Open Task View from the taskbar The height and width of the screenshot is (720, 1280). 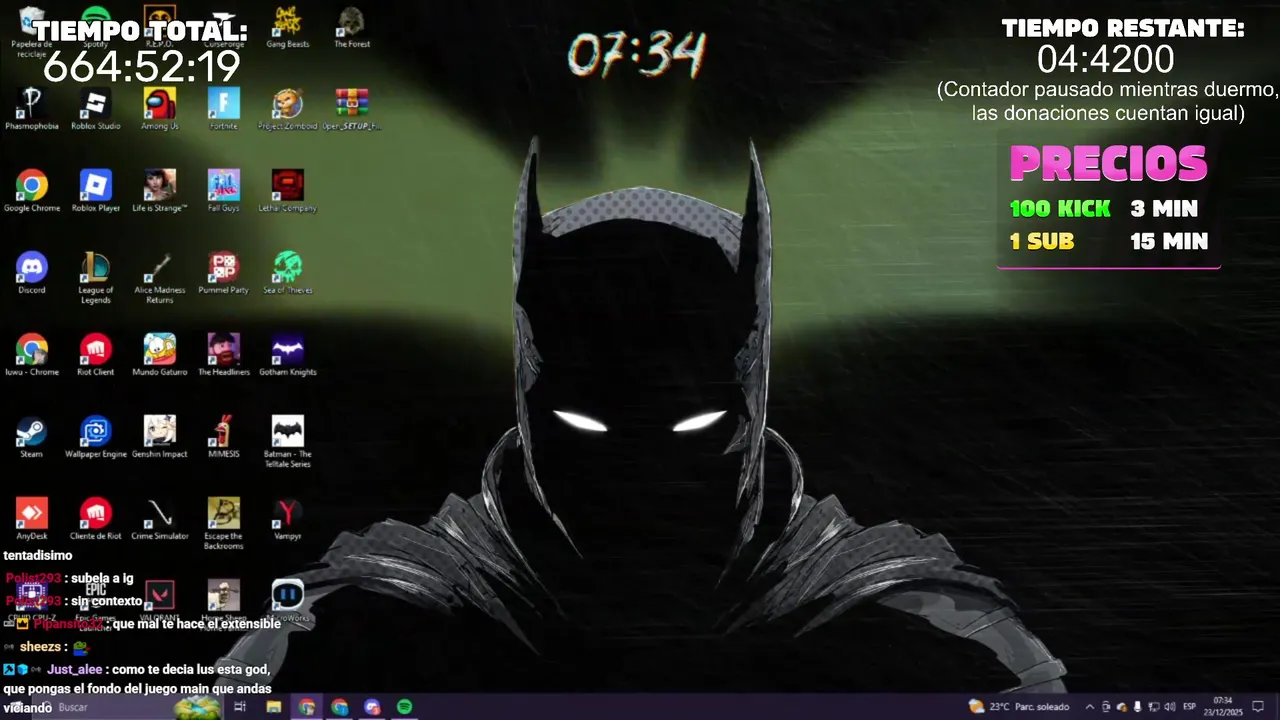(x=240, y=707)
